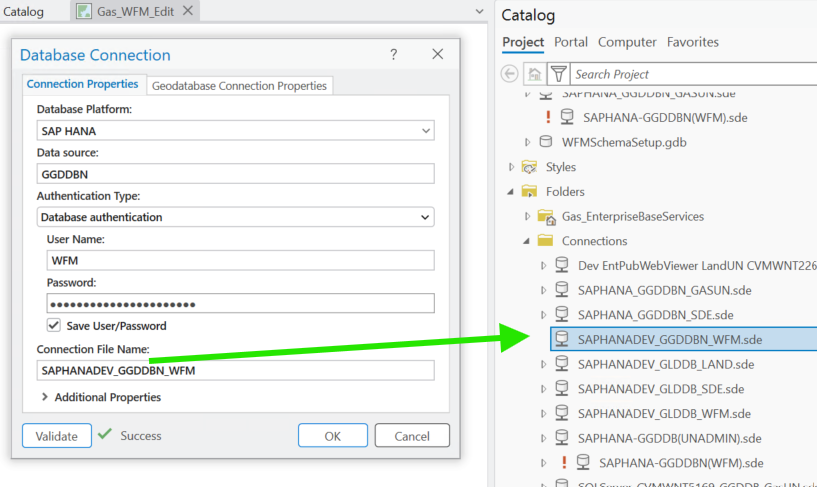Viewport: 817px width, 487px height.
Task: Click the Password field
Action: pos(240,303)
